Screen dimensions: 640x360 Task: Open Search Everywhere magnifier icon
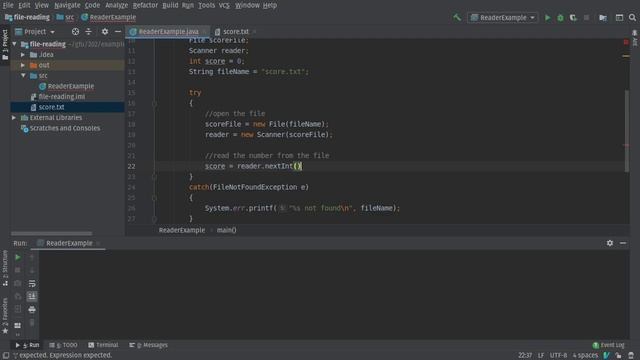click(632, 18)
